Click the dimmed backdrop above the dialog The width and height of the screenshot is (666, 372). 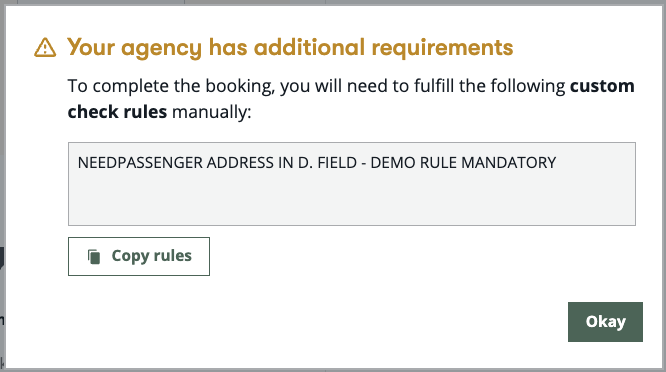333,2
